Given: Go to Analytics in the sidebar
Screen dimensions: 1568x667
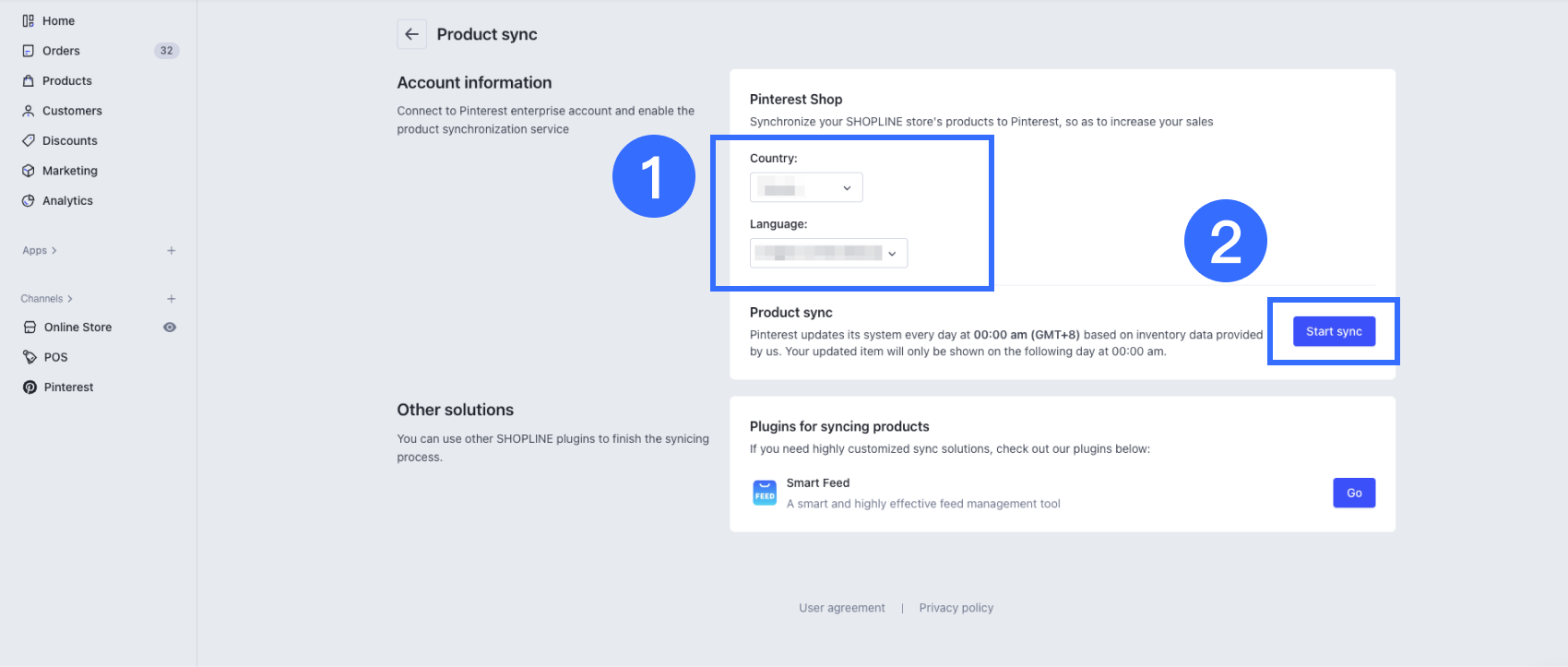Looking at the screenshot, I should 67,201.
